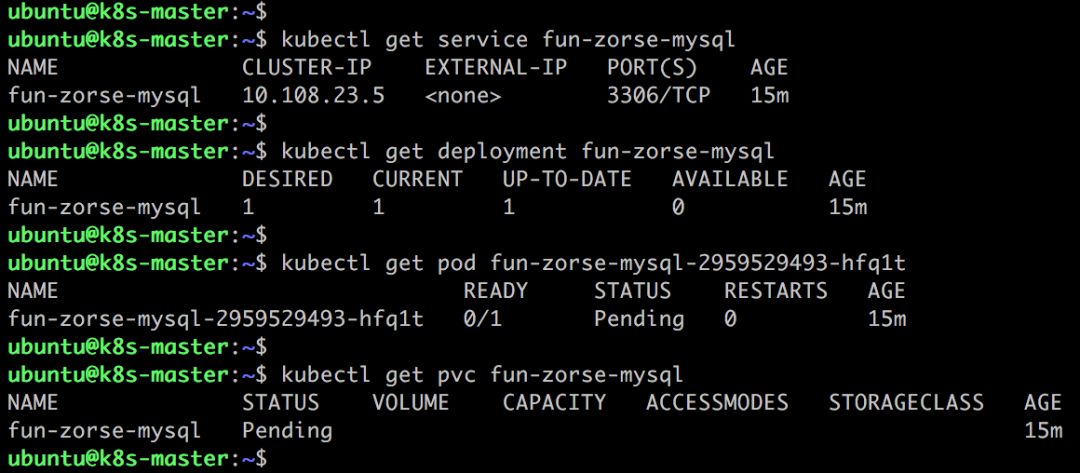Viewport: 1080px width, 473px height.
Task: Click the 3306/TCP port value
Action: point(658,96)
